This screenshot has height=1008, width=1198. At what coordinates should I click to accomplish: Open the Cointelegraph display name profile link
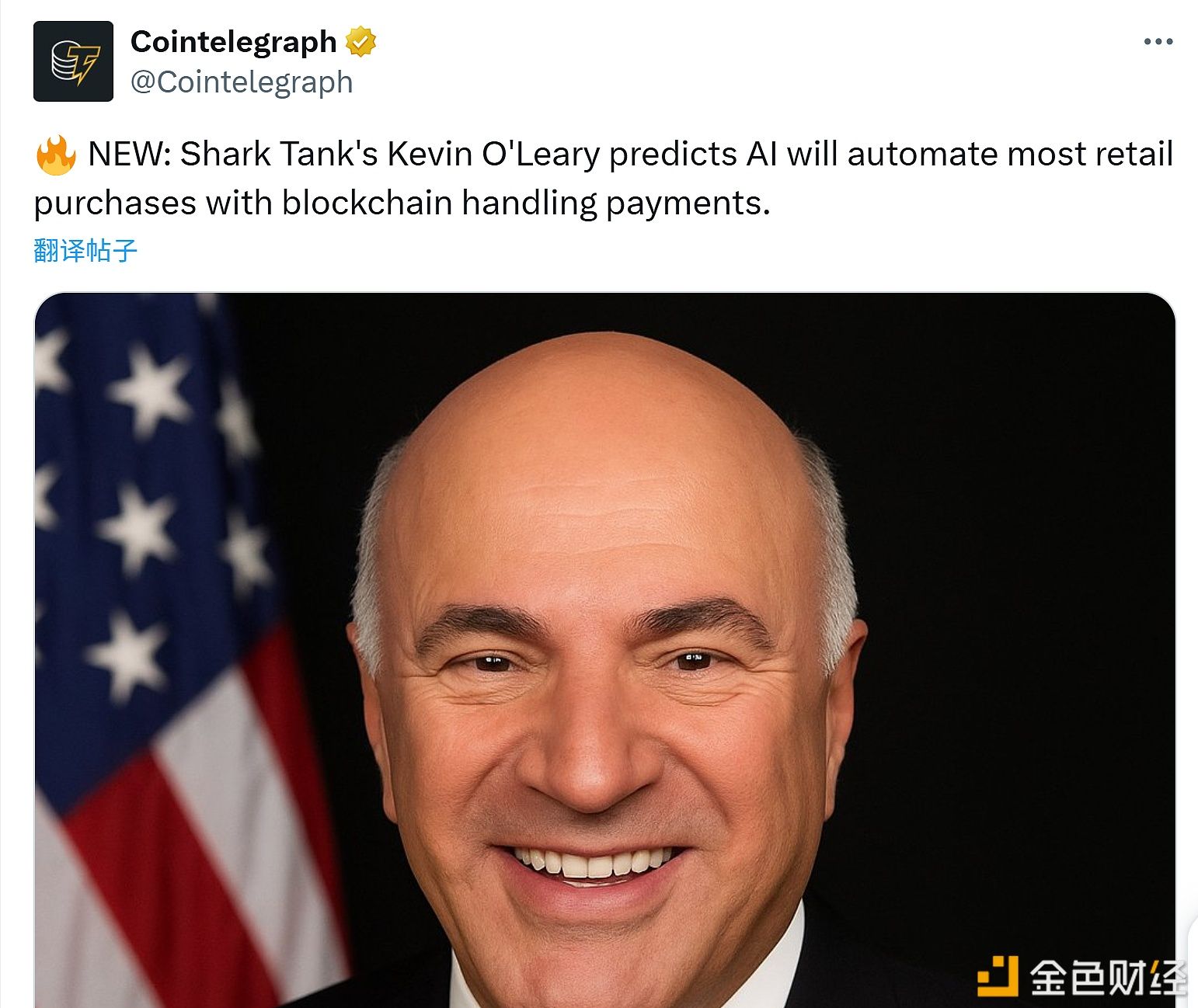pos(233,42)
